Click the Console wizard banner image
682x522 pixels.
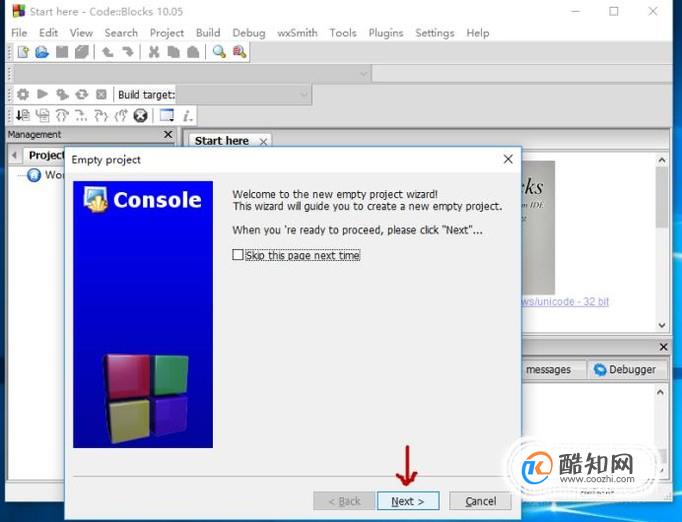pyautogui.click(x=143, y=315)
